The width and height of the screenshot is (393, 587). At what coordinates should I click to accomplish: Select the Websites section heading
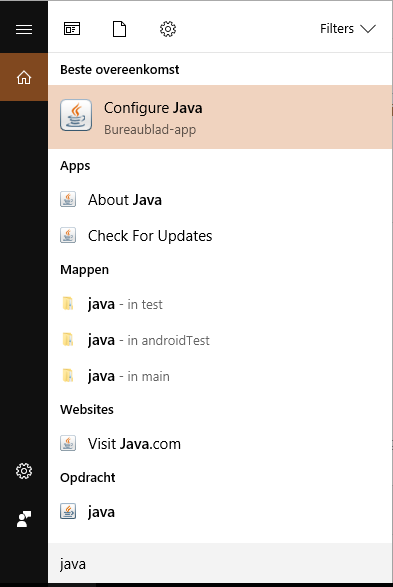click(87, 410)
